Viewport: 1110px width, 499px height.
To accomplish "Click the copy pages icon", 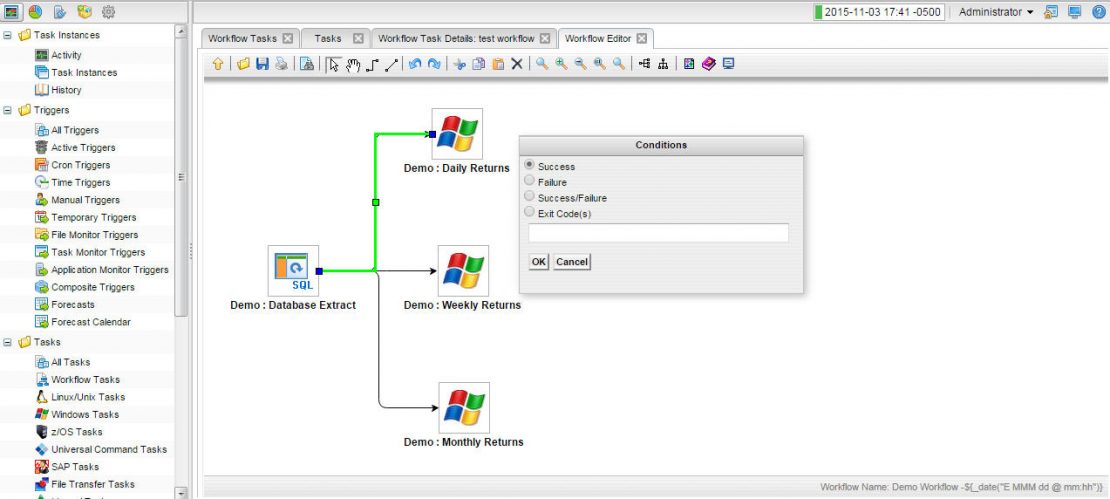I will 479,64.
